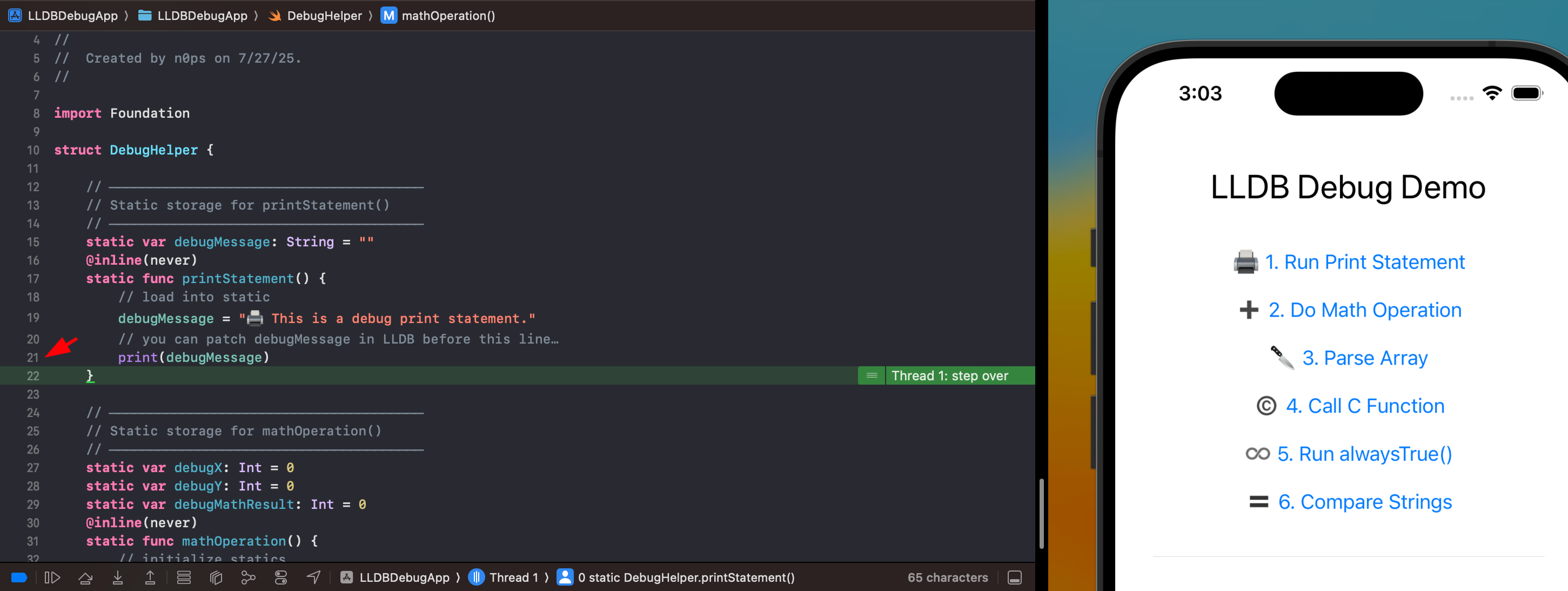Click the Xcode project icon in jump bar

(15, 16)
